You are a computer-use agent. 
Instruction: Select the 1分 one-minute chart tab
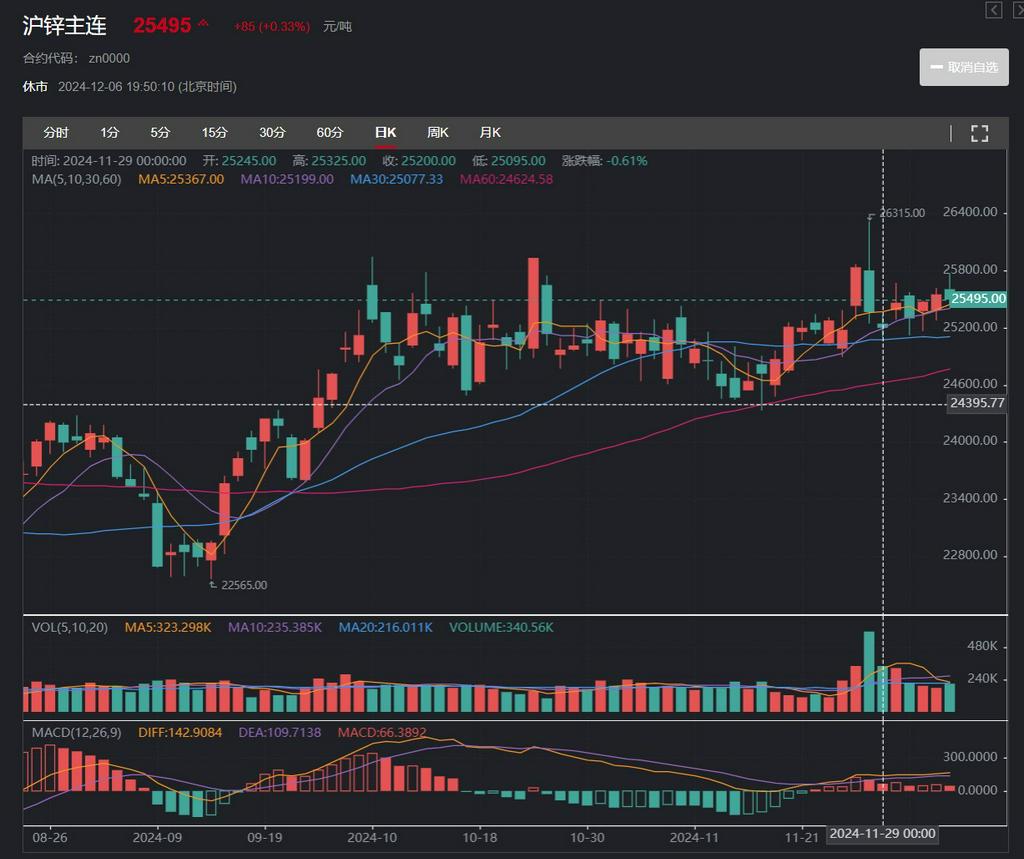(109, 133)
